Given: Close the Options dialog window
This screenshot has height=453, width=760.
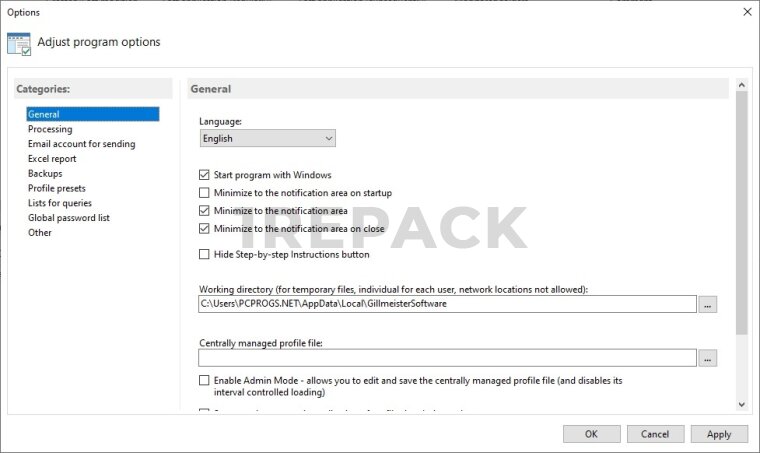Looking at the screenshot, I should click(747, 12).
